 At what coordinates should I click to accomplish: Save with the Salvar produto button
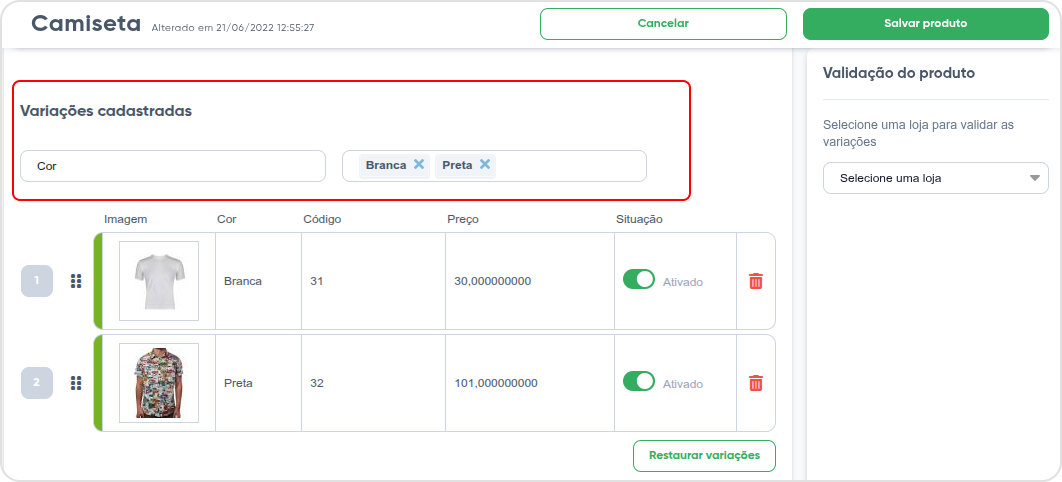[925, 24]
